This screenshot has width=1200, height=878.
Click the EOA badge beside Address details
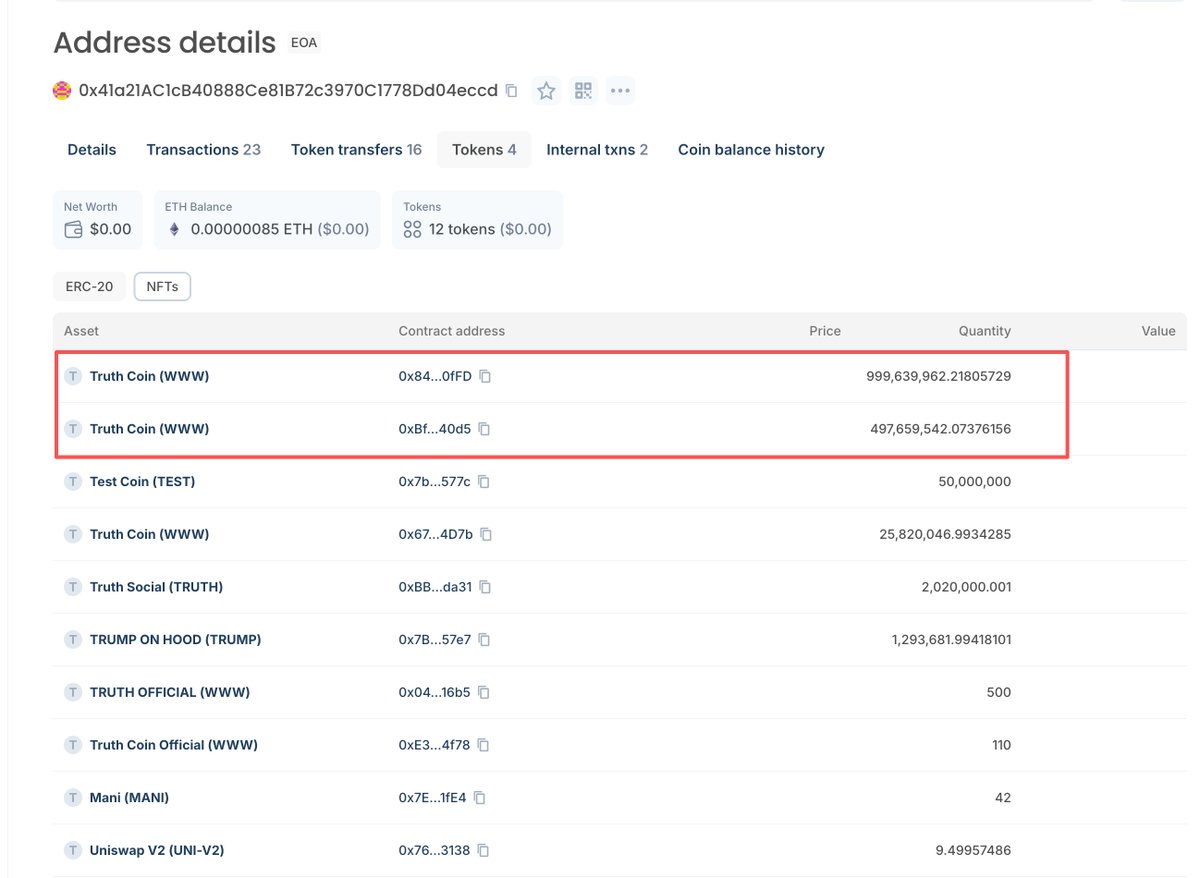[x=304, y=43]
